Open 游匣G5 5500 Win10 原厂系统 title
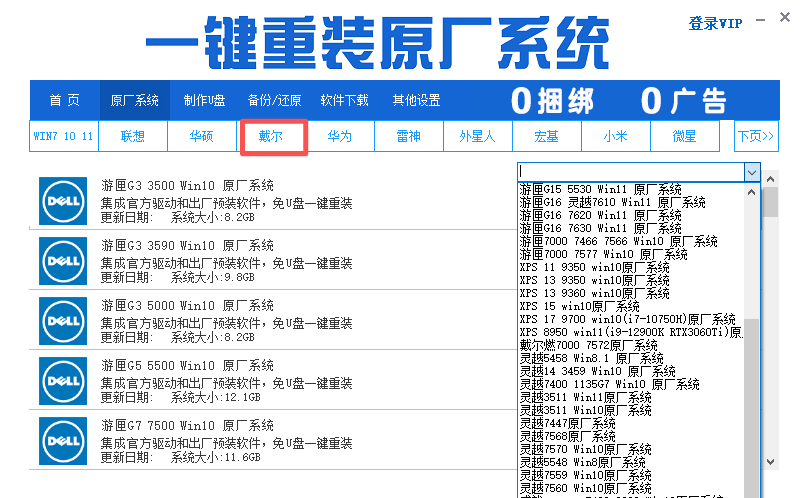This screenshot has width=808, height=498. [187, 365]
